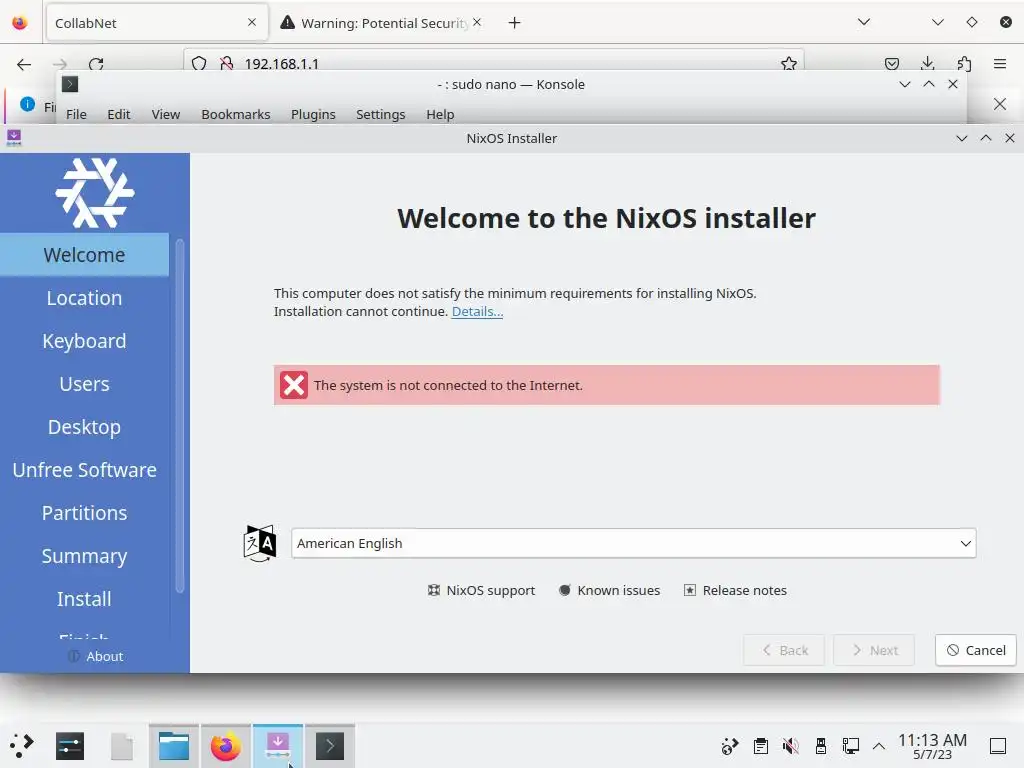
Task: Click the NixOS snowflake logo
Action: tap(95, 193)
